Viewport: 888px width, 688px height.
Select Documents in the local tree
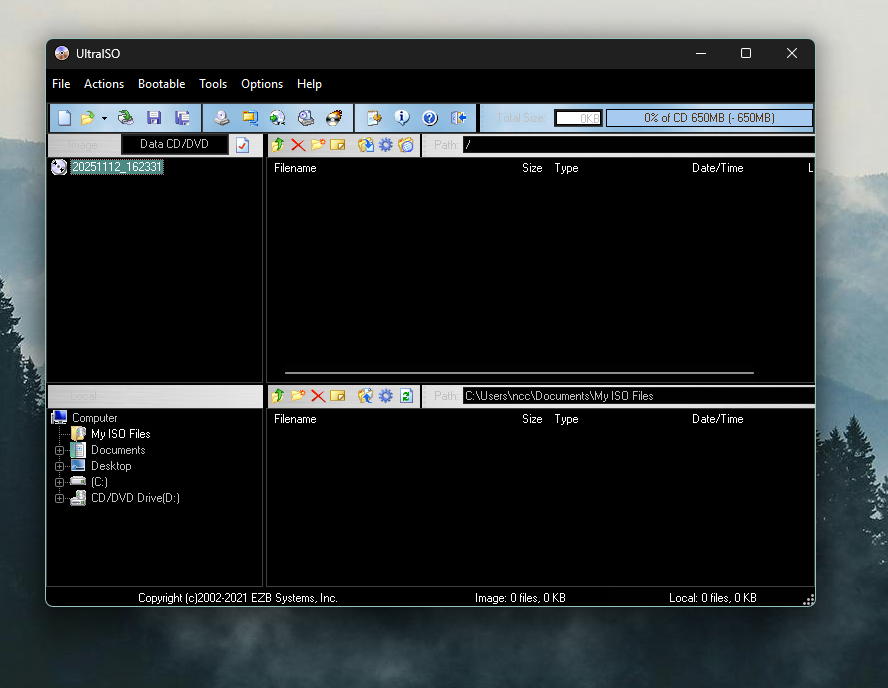click(118, 450)
